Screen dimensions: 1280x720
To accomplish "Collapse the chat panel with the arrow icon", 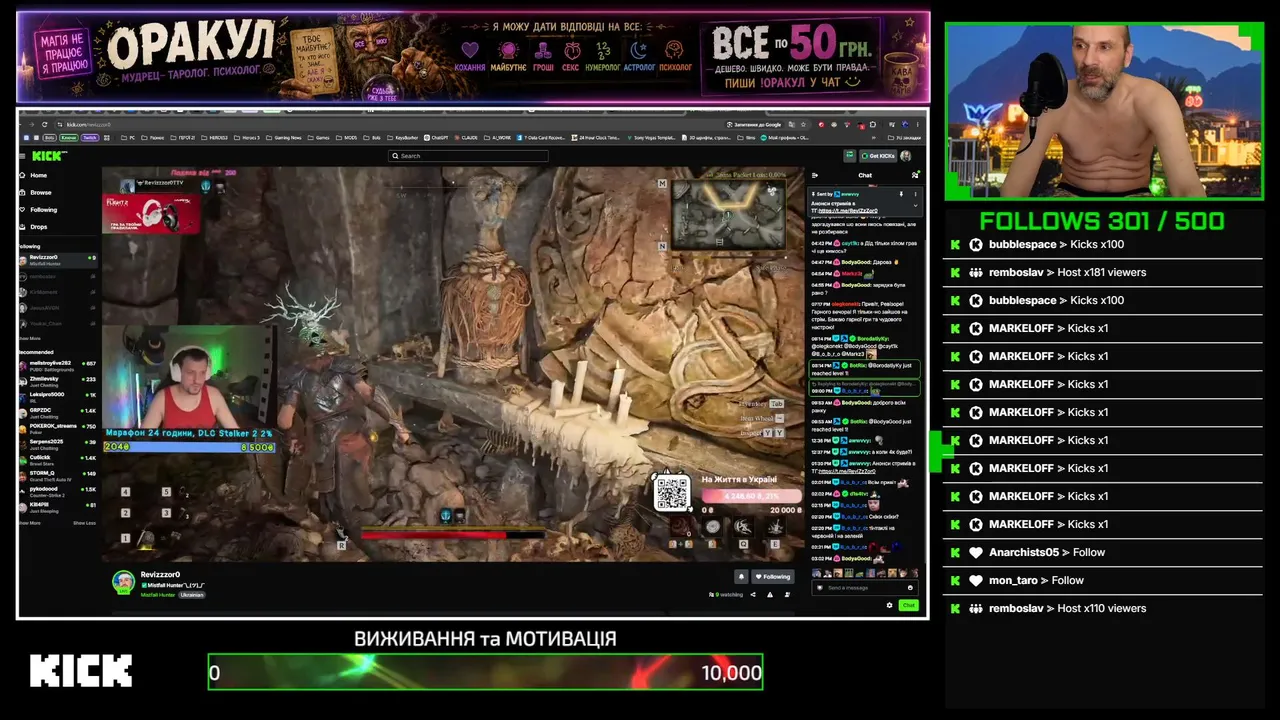I will [815, 175].
